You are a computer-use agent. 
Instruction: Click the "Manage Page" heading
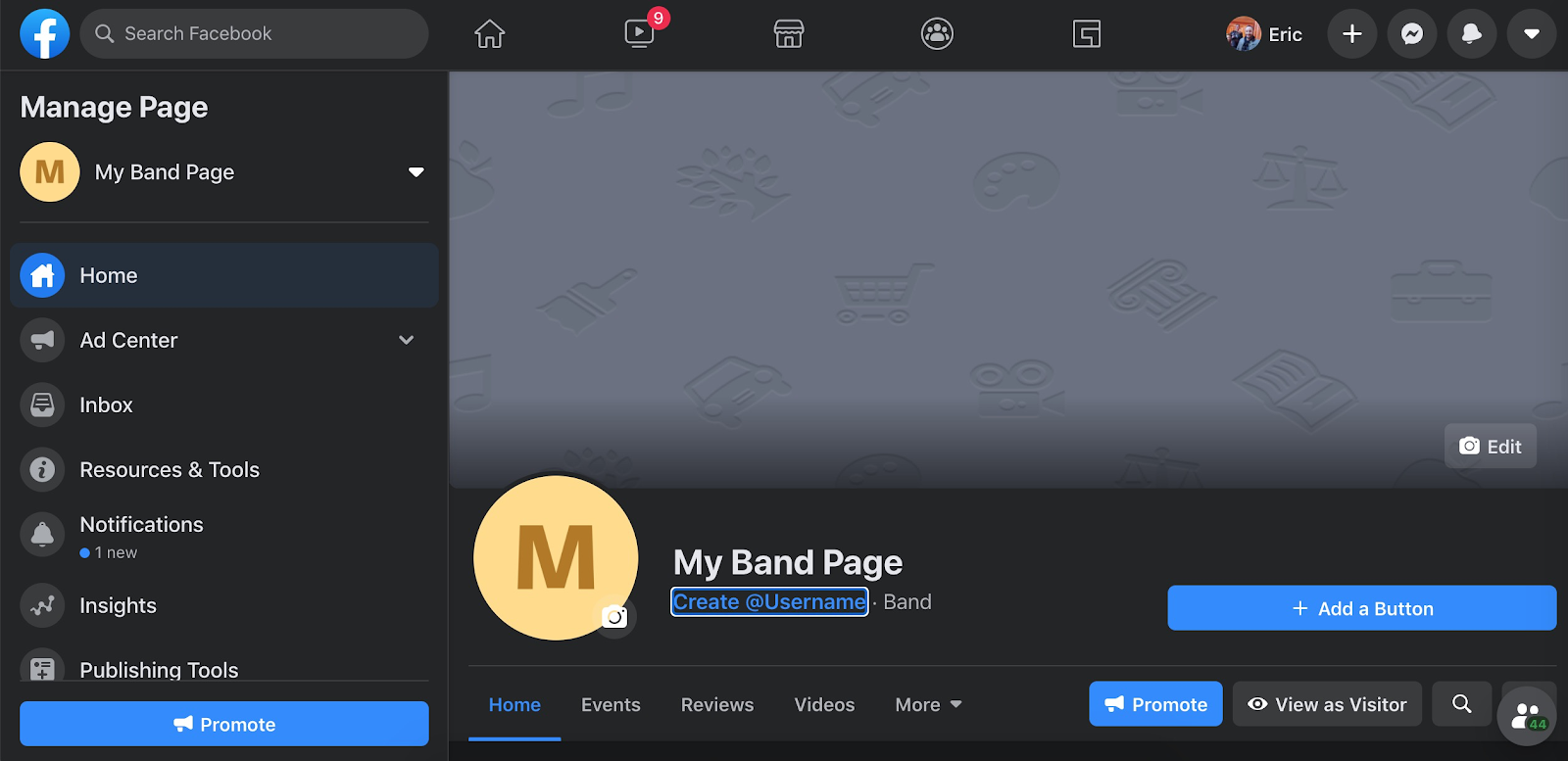pos(114,107)
